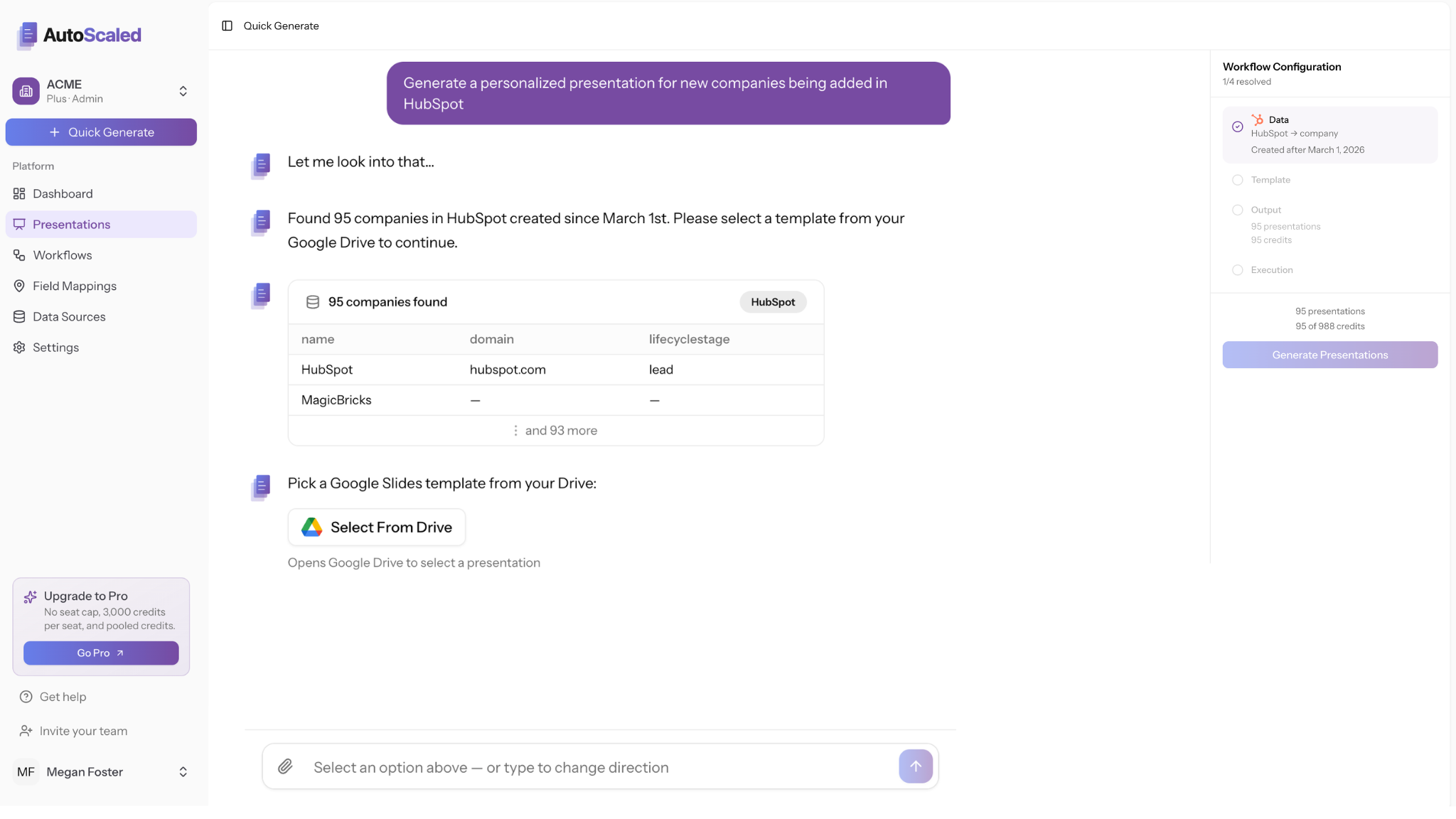
Task: Click the 'lead' lifecycle cell
Action: (660, 370)
